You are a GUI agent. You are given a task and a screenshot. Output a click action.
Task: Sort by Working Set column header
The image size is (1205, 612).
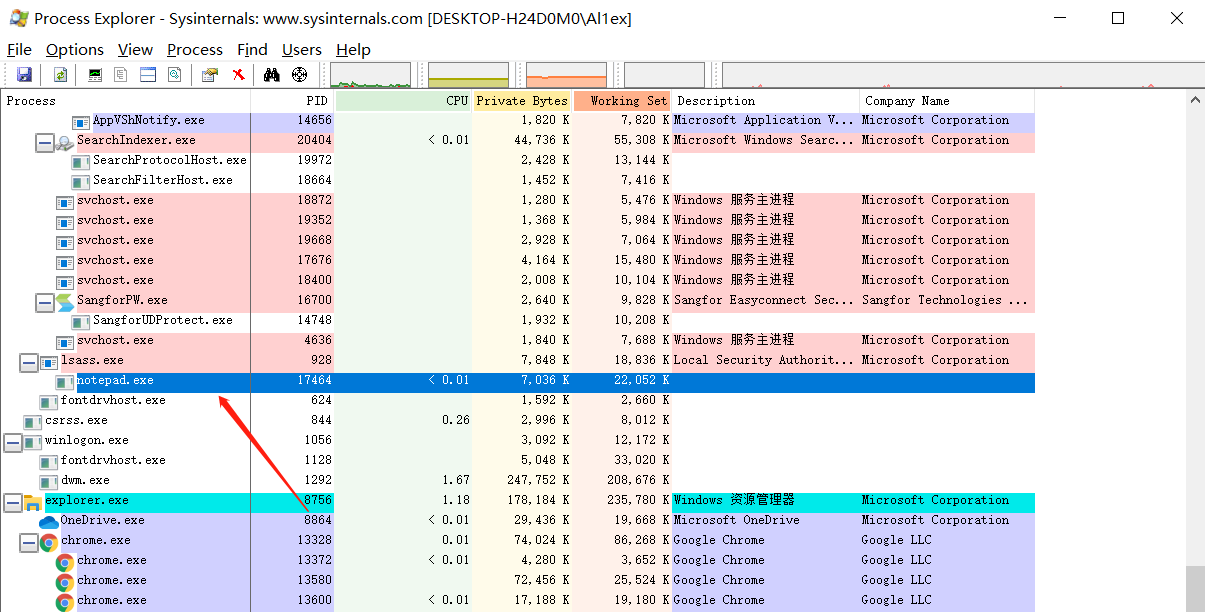tap(622, 101)
